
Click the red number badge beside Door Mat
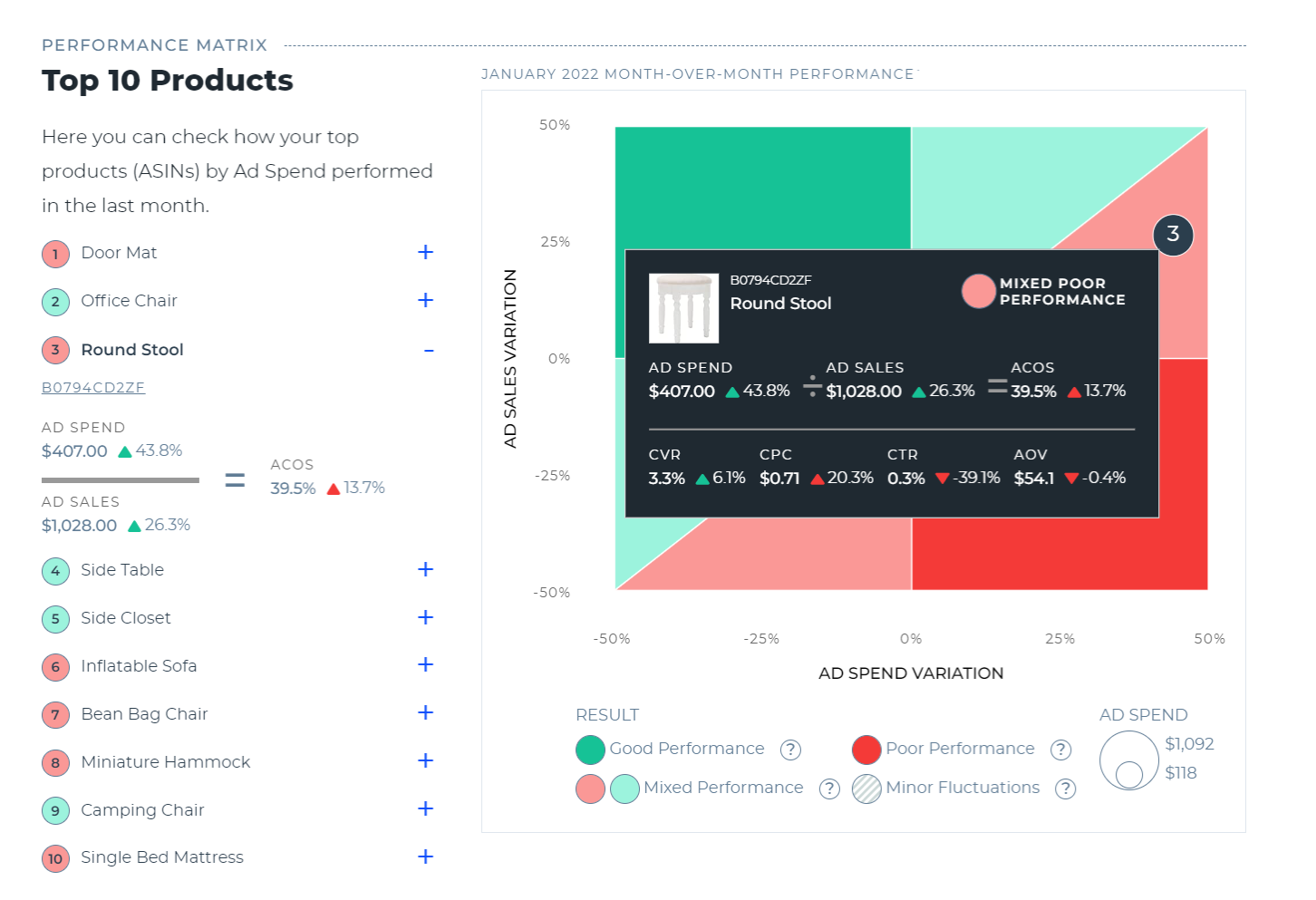point(54,254)
